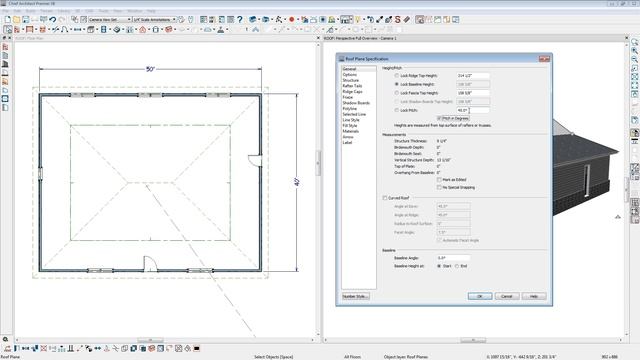Click the Cancel button

tap(507, 296)
